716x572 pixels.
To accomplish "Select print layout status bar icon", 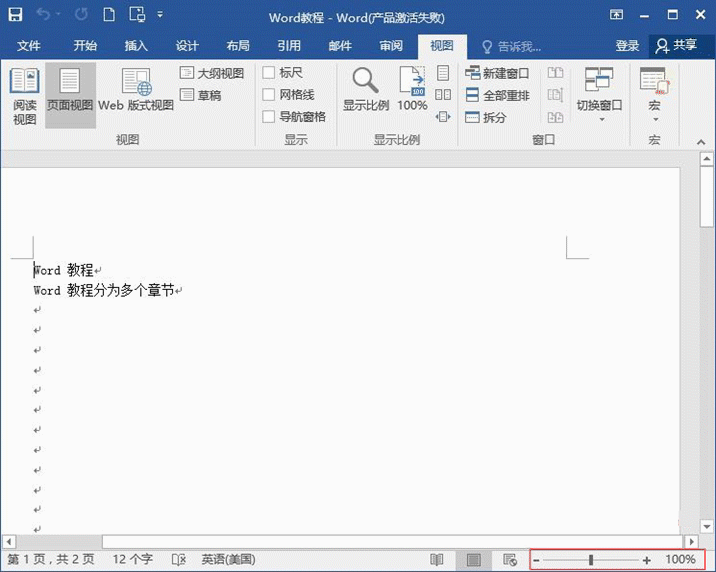I will (x=474, y=560).
